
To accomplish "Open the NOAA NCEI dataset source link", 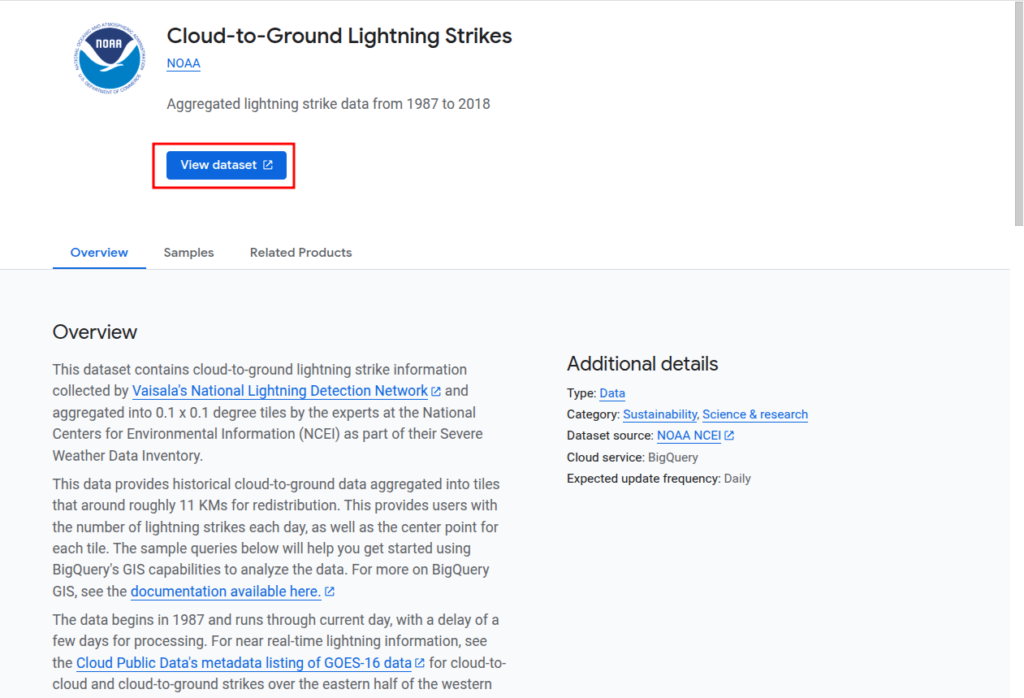I will tap(688, 436).
